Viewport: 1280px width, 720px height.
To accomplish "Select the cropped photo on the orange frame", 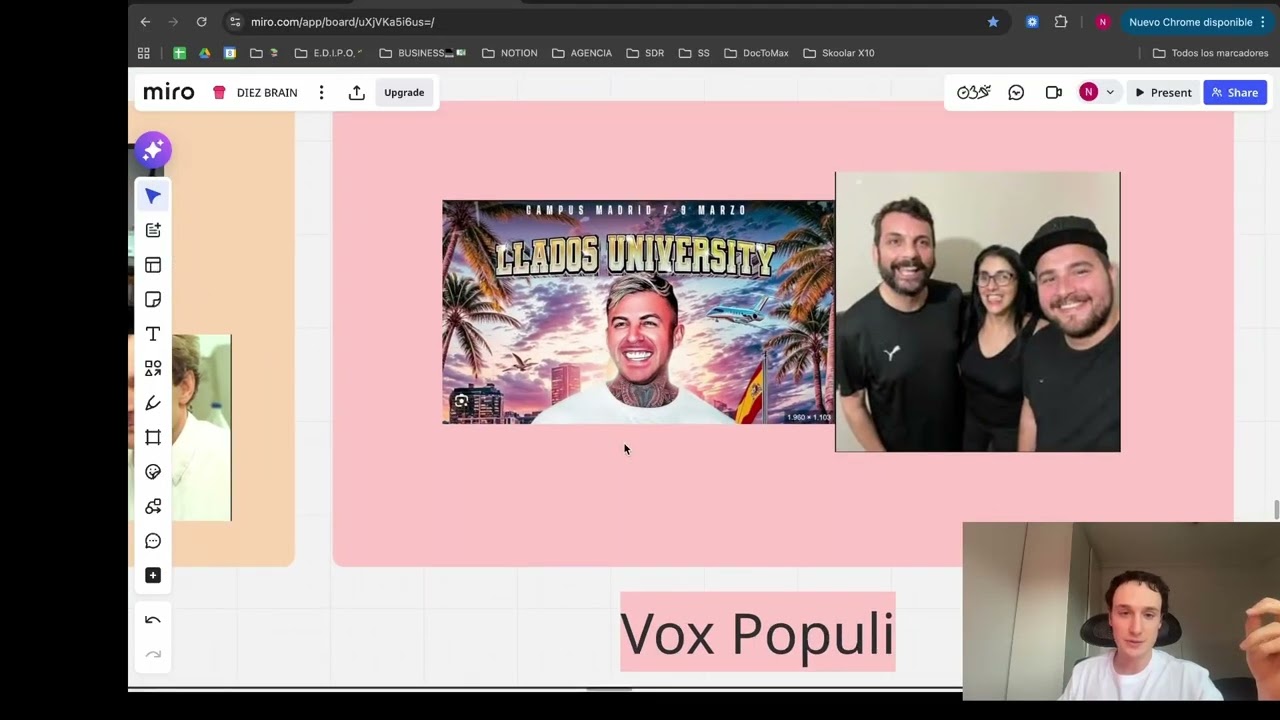I will tap(200, 428).
